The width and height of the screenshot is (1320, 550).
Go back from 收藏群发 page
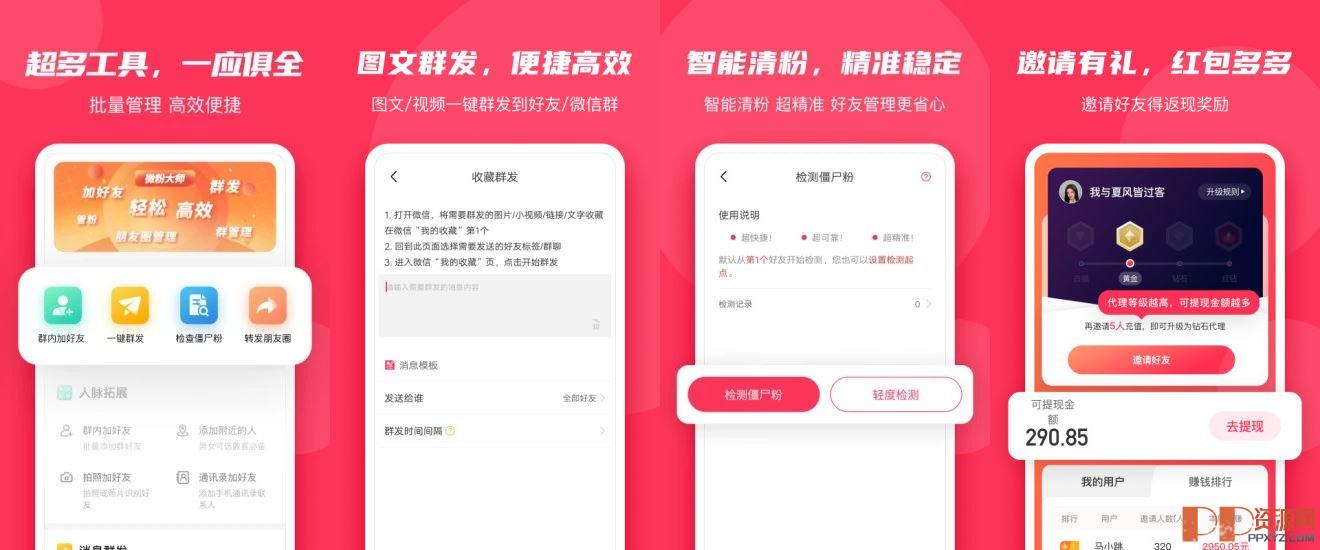[x=394, y=176]
